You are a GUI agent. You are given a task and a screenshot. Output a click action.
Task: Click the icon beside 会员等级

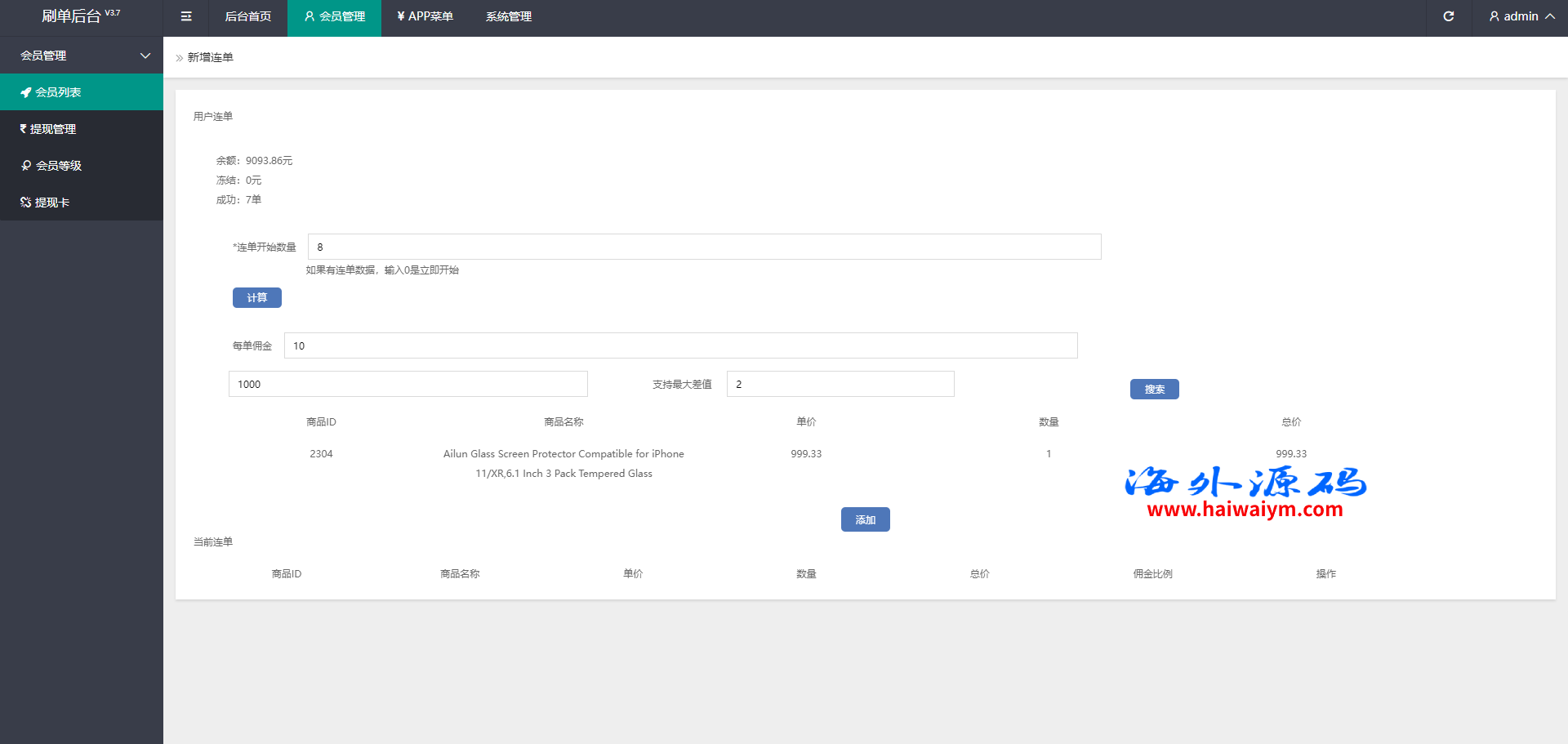26,166
